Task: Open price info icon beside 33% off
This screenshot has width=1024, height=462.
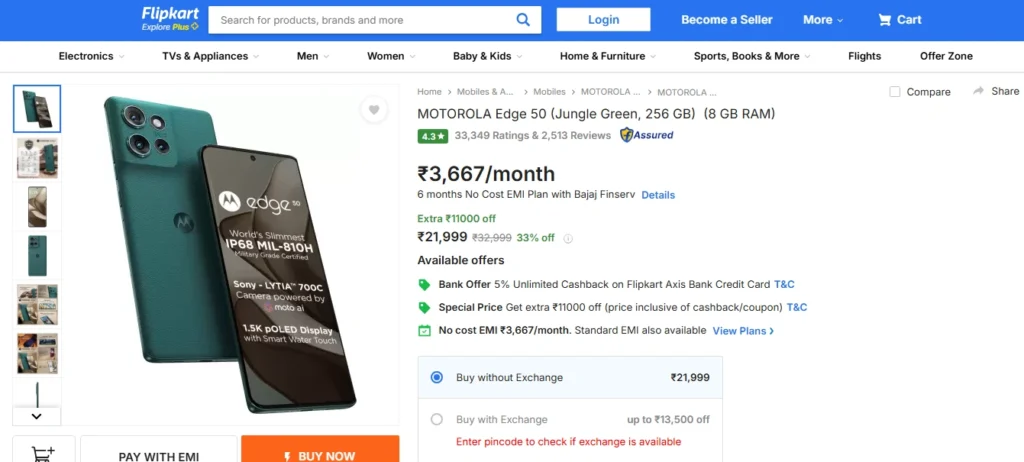Action: point(568,239)
